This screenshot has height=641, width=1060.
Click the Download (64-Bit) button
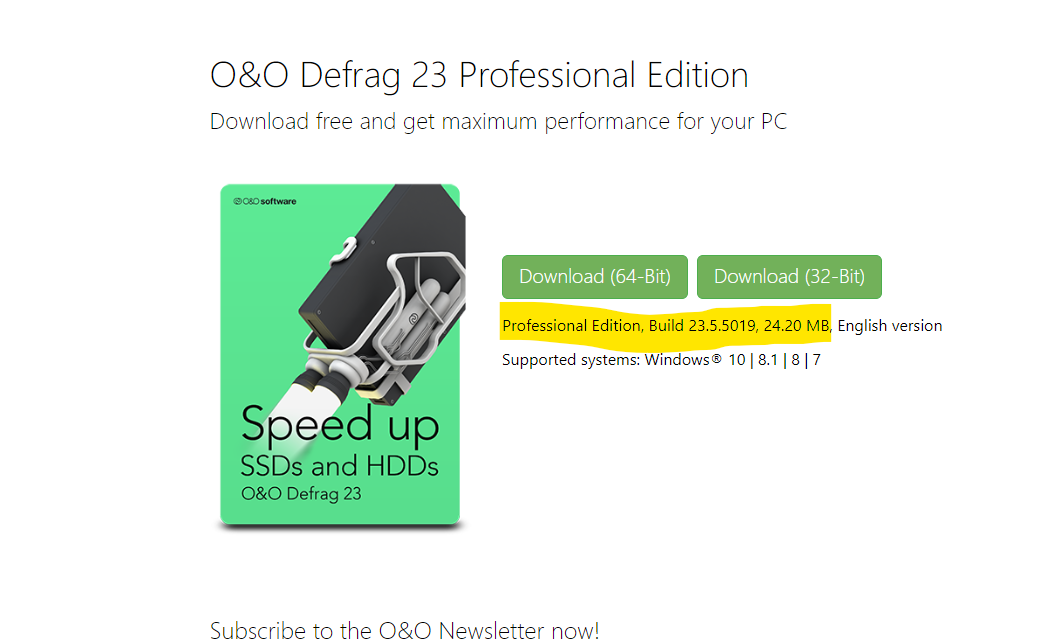(x=594, y=277)
